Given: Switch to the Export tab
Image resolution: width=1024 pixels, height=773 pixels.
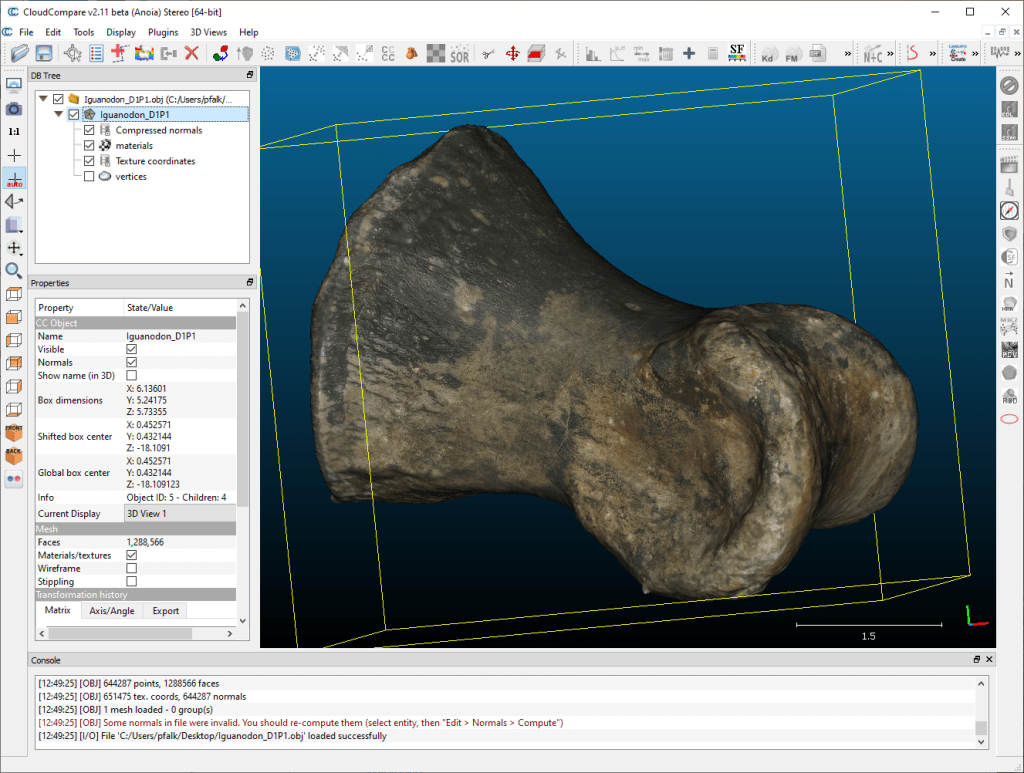Looking at the screenshot, I should pos(166,610).
